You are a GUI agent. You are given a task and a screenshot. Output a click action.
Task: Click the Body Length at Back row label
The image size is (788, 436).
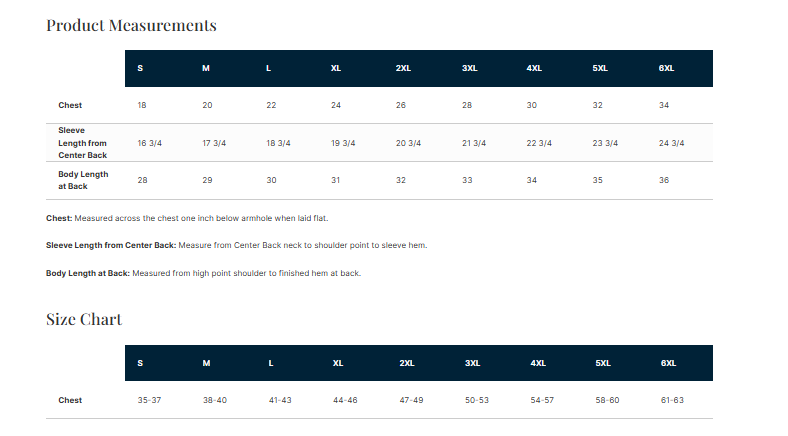83,180
